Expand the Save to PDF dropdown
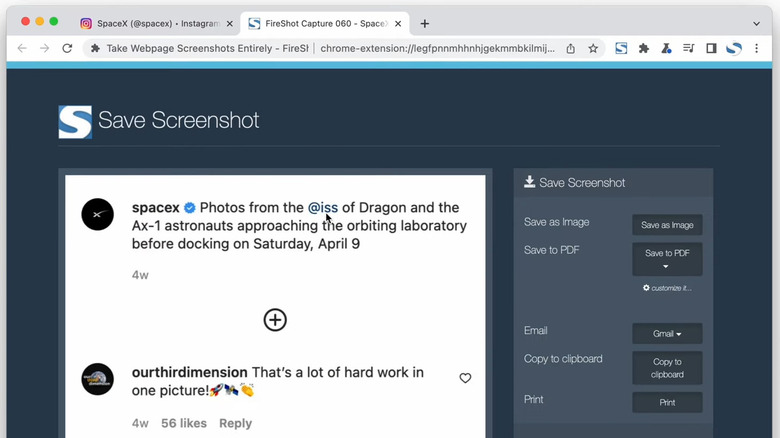This screenshot has width=780, height=438. tap(667, 260)
